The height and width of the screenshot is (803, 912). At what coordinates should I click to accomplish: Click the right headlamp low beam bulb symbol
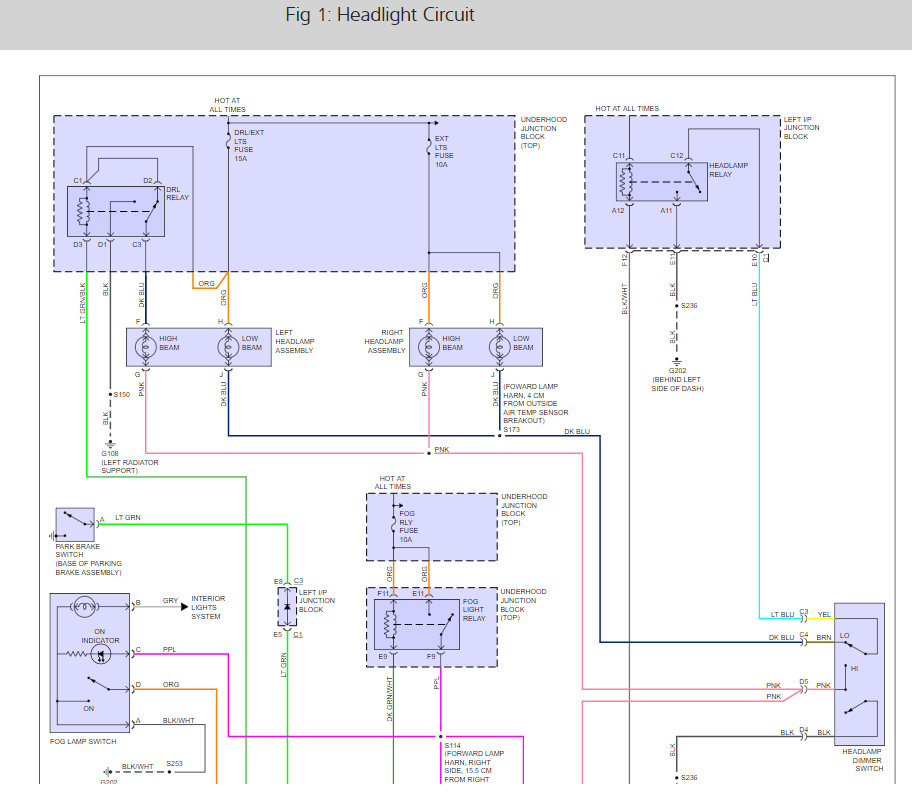[500, 347]
